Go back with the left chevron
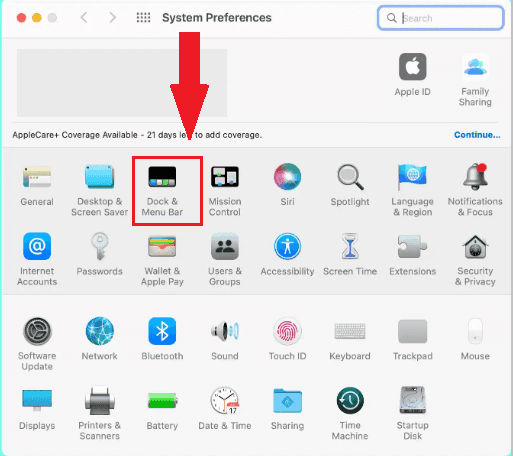 (84, 17)
